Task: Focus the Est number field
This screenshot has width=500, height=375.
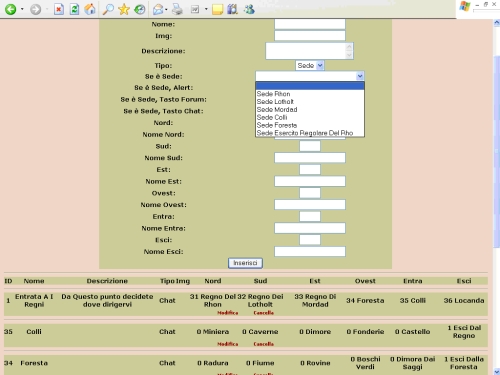Action: pos(310,169)
